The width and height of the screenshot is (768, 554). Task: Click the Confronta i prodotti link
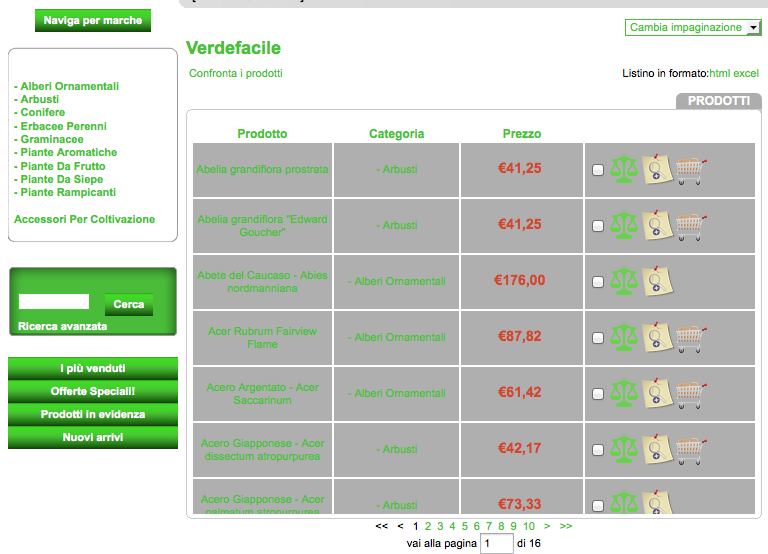click(236, 73)
